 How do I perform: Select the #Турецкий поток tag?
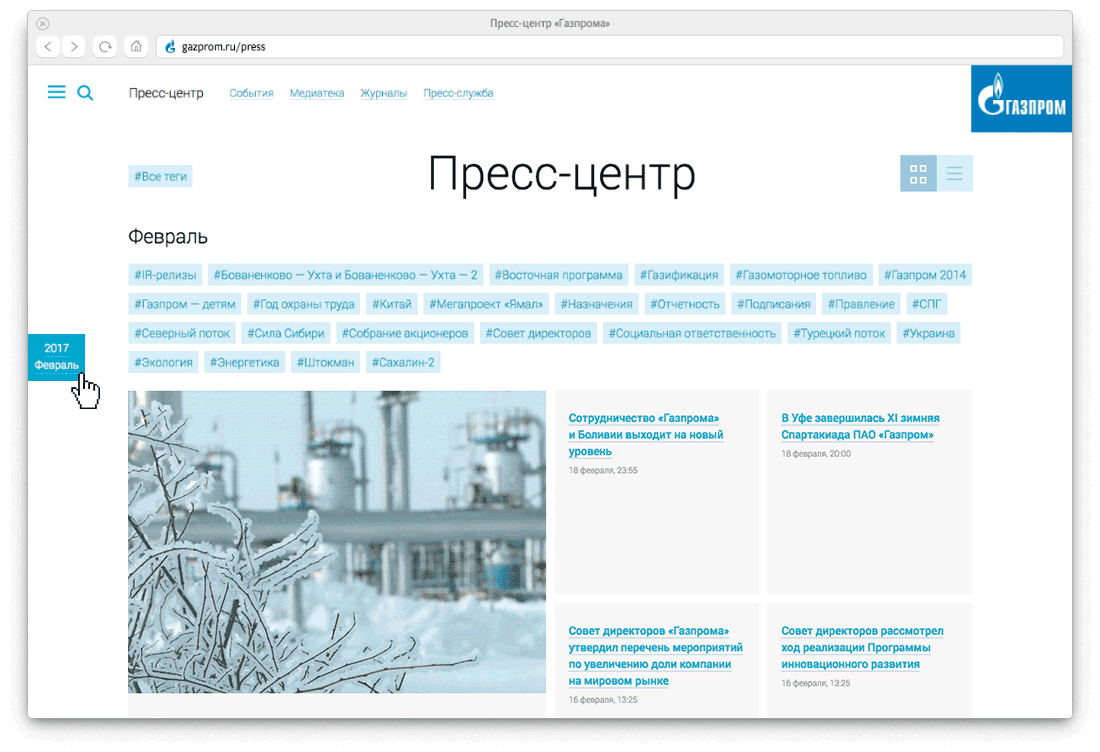click(x=839, y=333)
